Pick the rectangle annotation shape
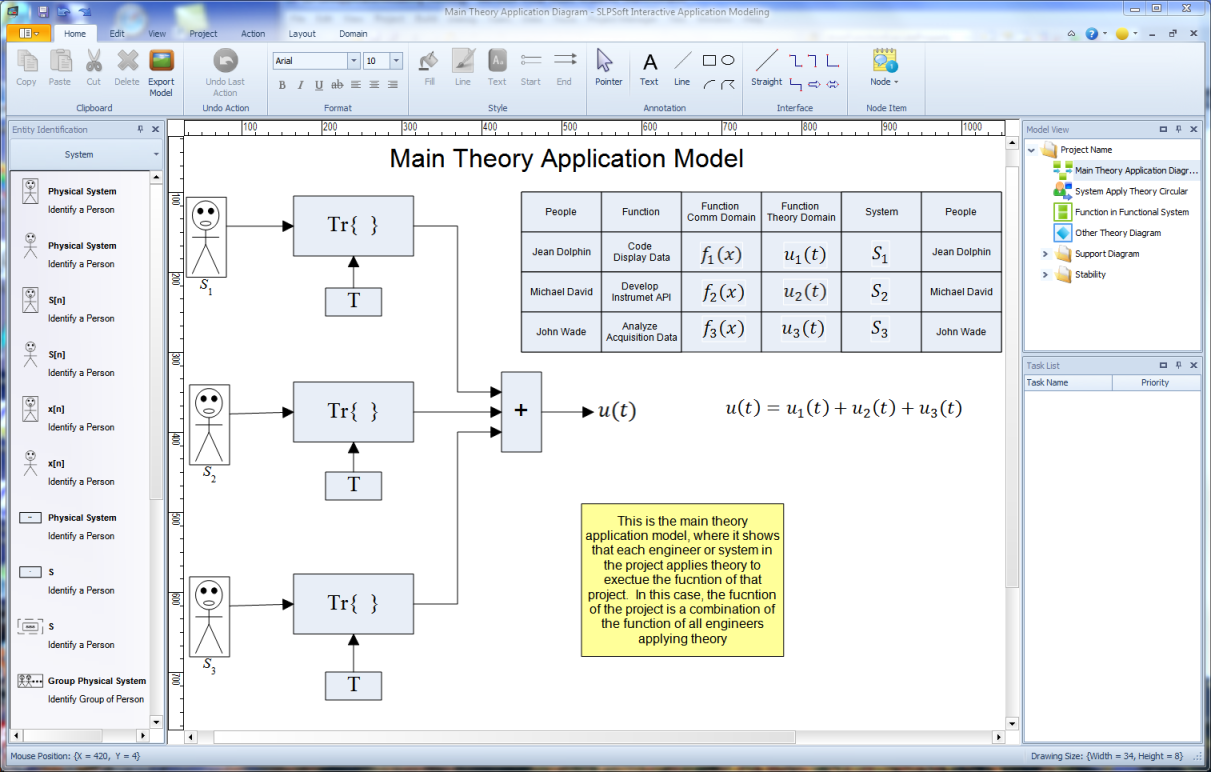Screen dimensions: 1211x772 pos(709,61)
